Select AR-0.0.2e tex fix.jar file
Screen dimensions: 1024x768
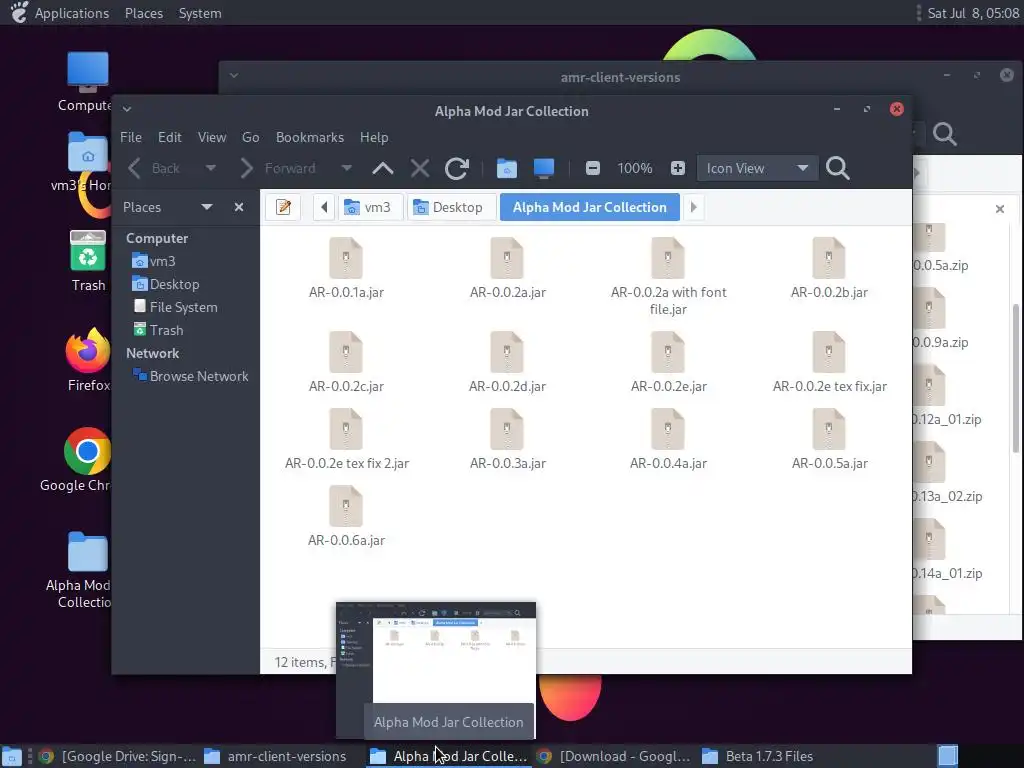(x=829, y=362)
